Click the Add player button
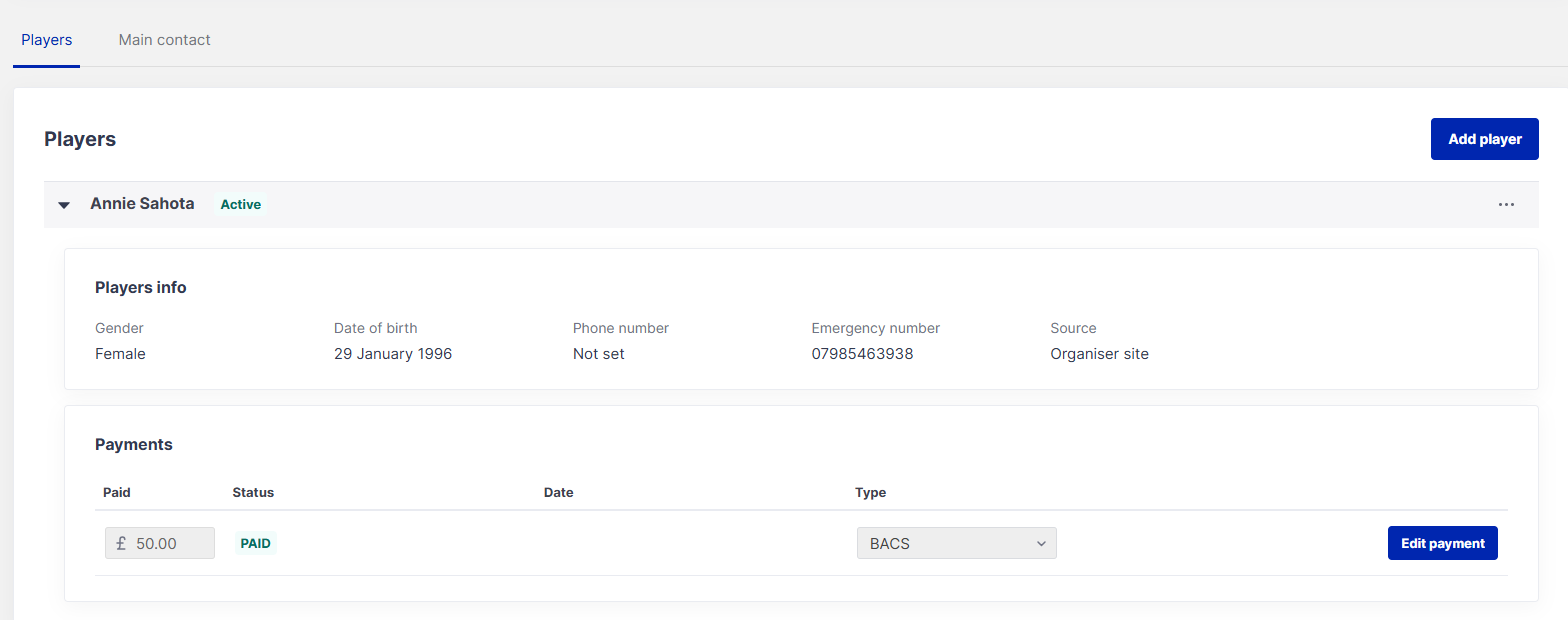This screenshot has height=620, width=1568. [x=1484, y=139]
